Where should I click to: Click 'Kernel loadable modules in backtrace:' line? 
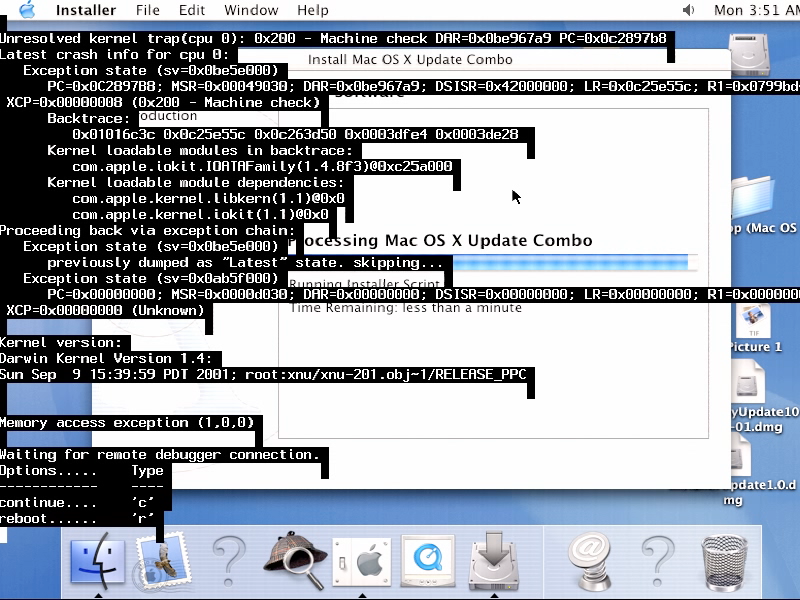(200, 151)
